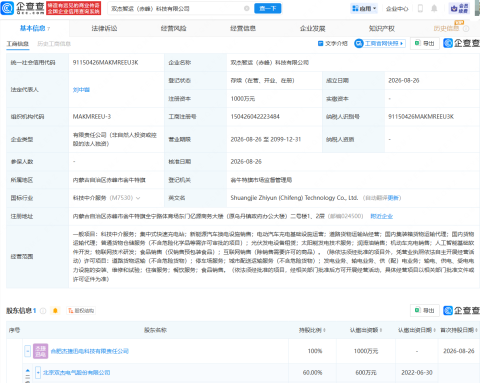Open 北京双杰电气股份有限公司 link
The image size is (480, 383).
point(76,372)
